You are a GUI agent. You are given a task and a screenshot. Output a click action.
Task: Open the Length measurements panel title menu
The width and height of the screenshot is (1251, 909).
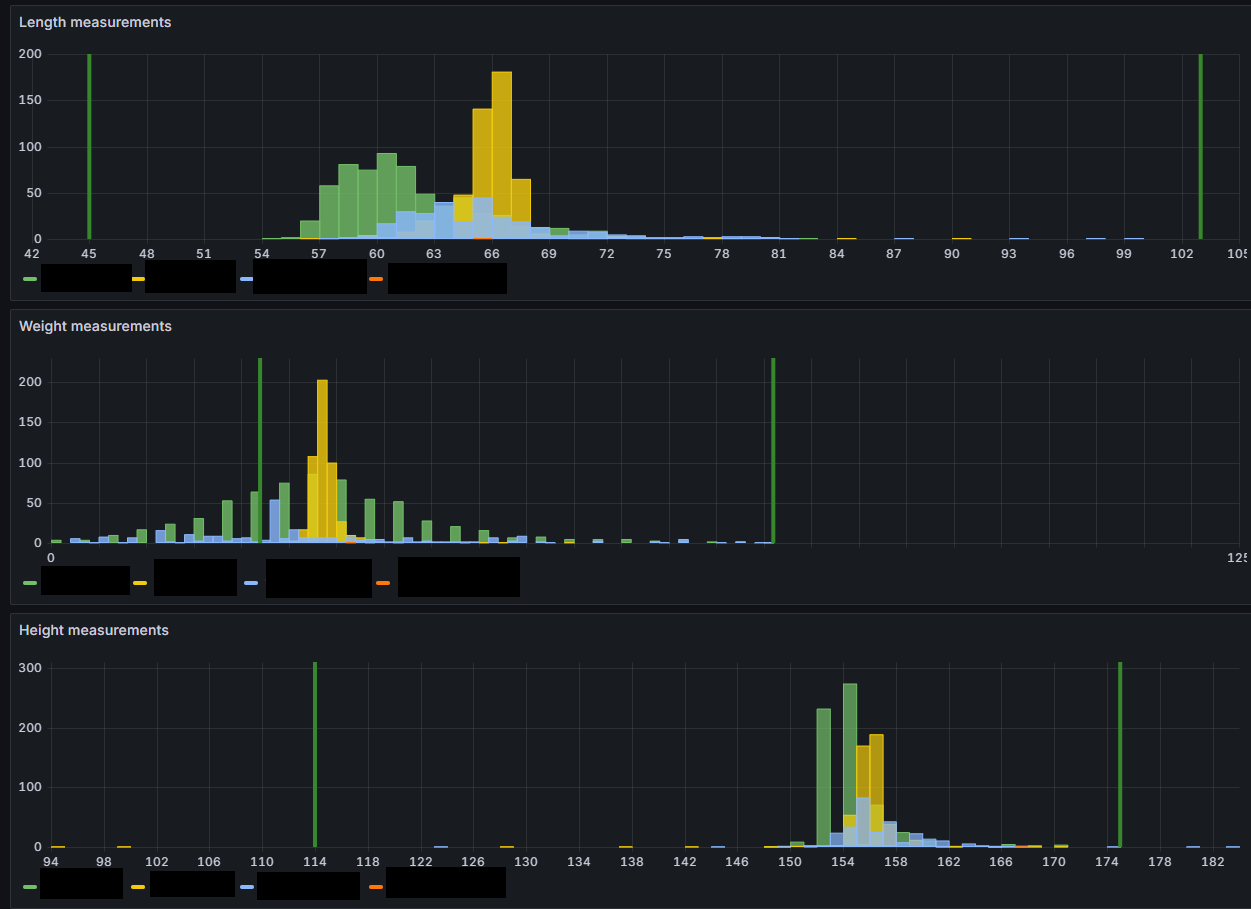(x=95, y=22)
